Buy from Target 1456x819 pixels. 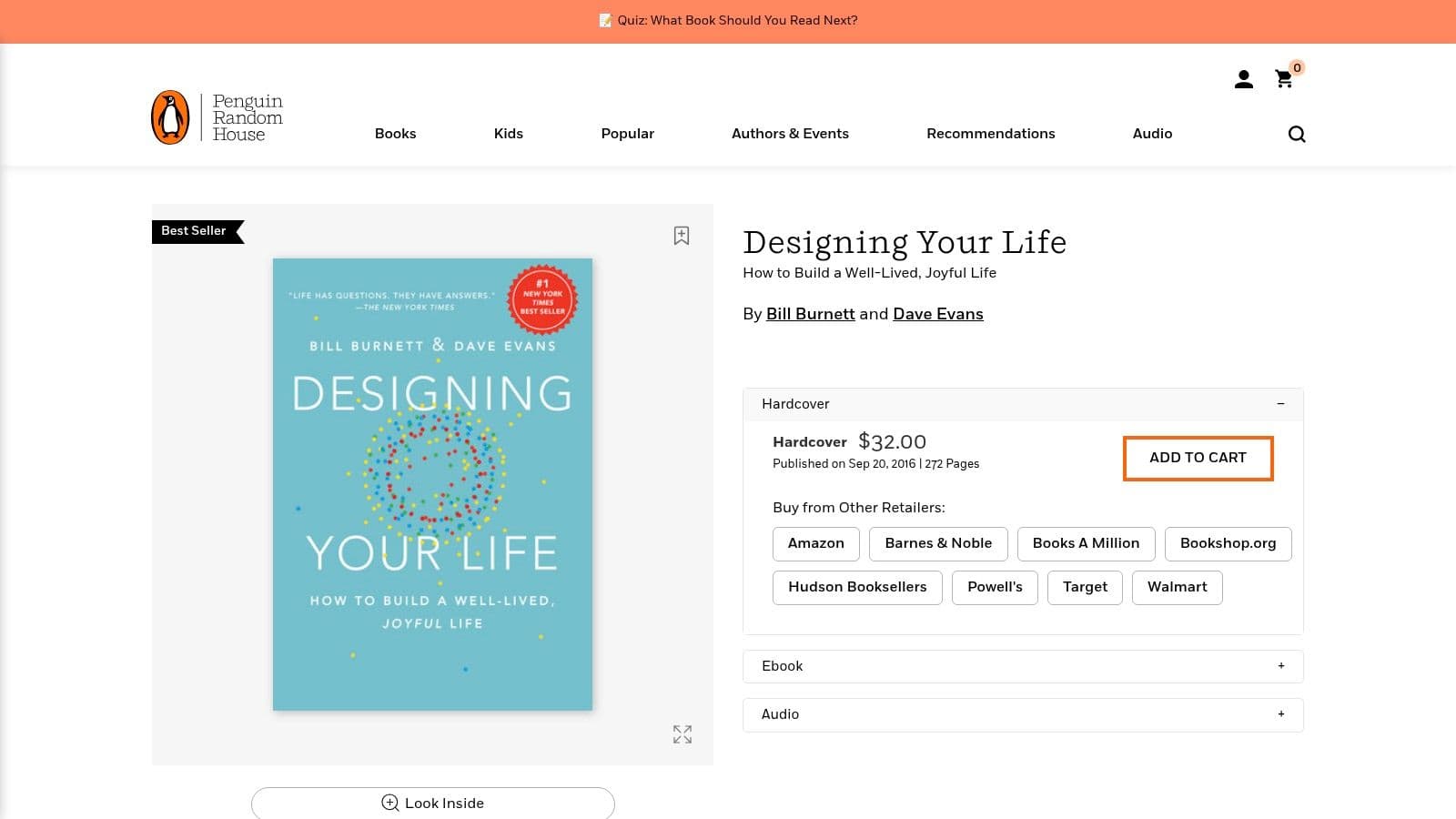click(1085, 587)
